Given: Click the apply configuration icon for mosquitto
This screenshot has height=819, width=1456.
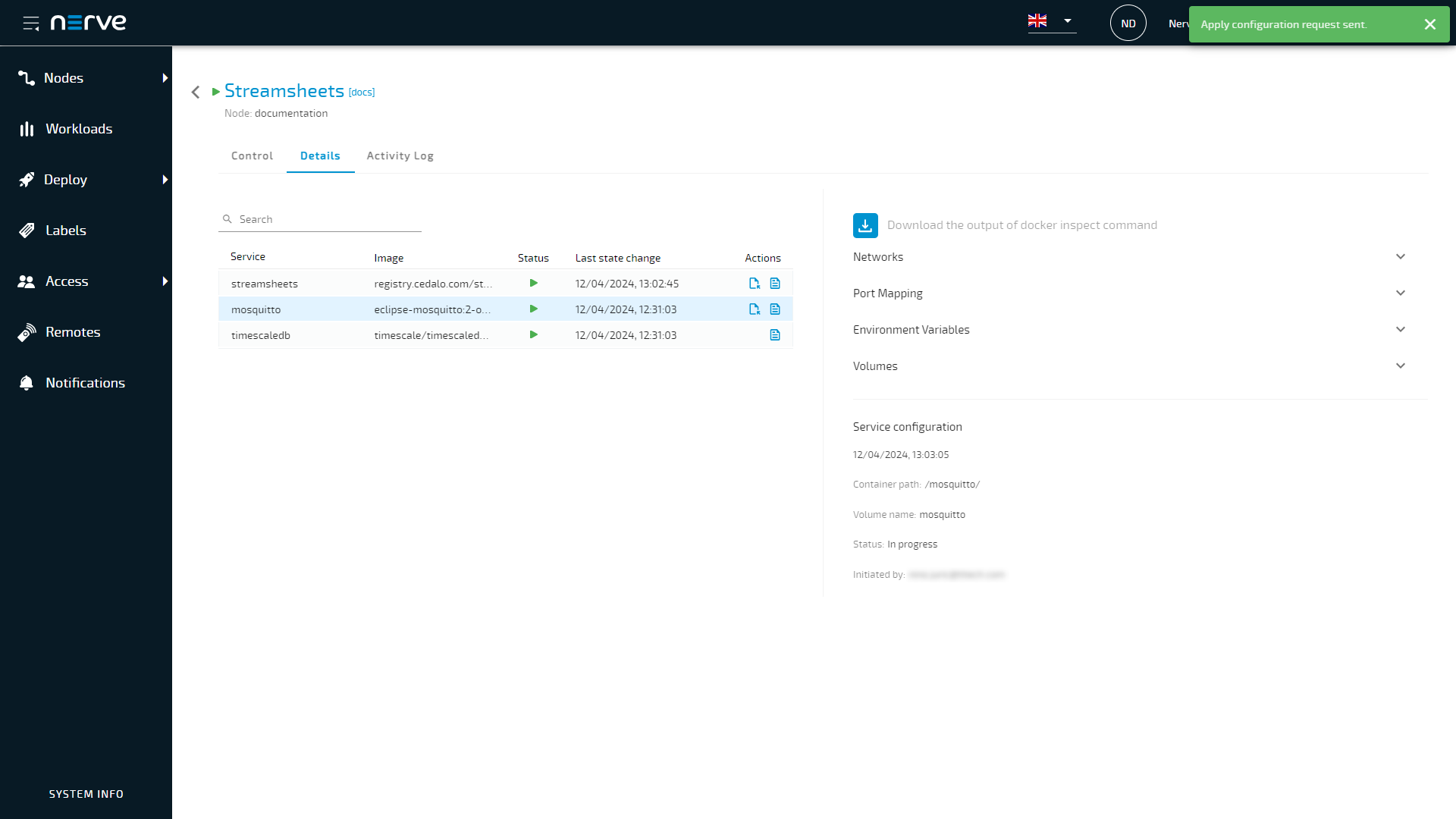Looking at the screenshot, I should pyautogui.click(x=755, y=309).
